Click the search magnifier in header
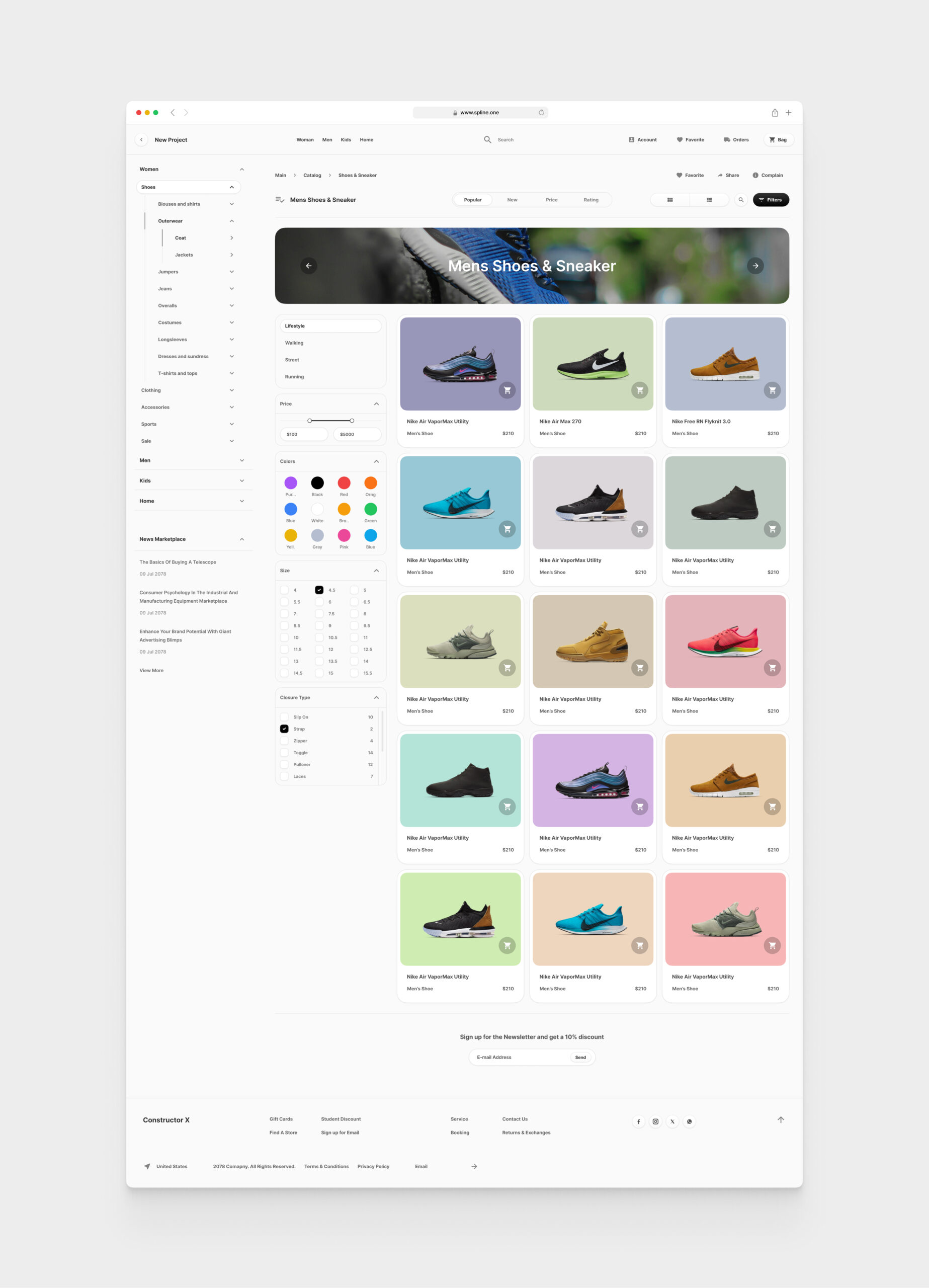 pos(487,140)
